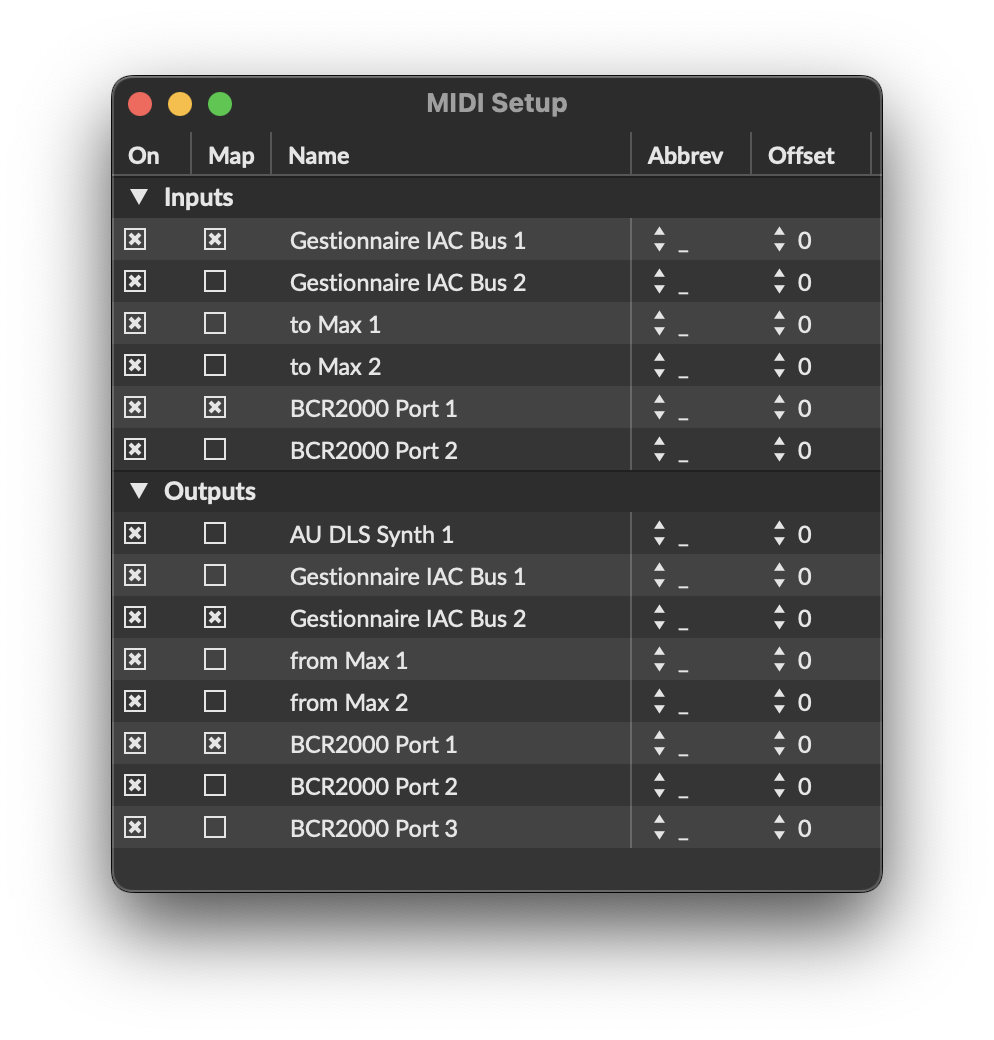Uncheck Map for input BCR2000 Port 1
The image size is (994, 1040).
215,407
